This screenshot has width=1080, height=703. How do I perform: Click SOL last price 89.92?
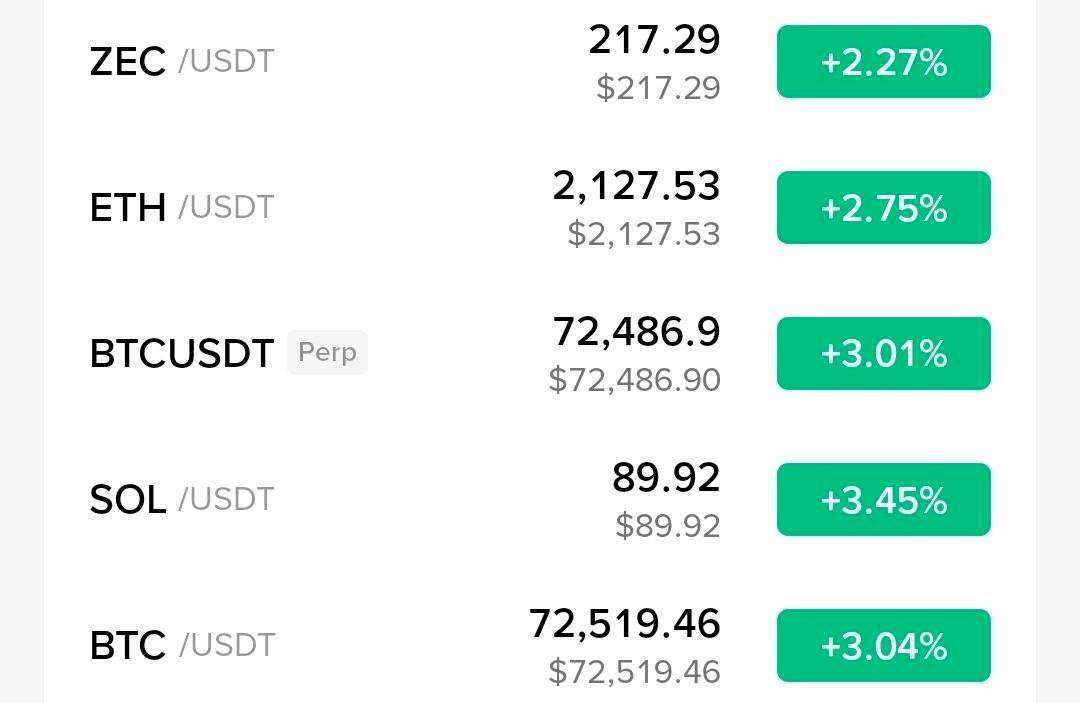(x=666, y=478)
